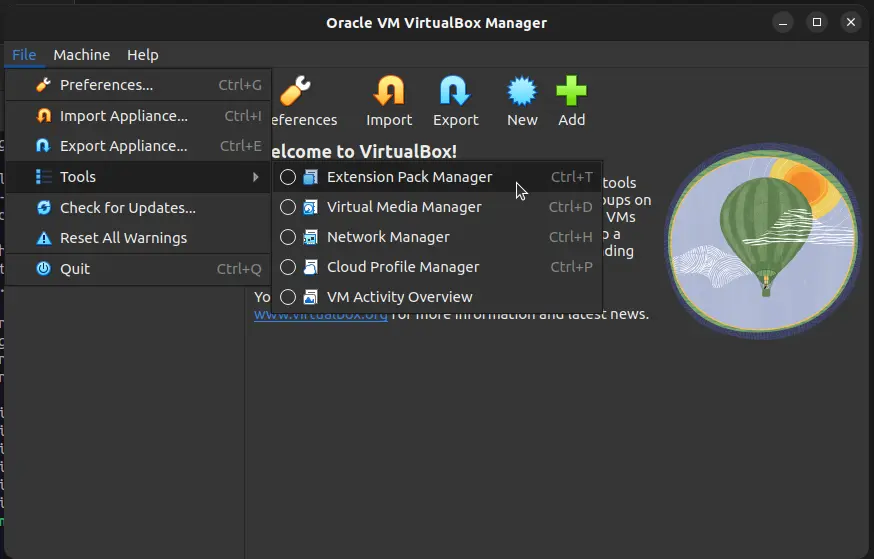Open the VM Activity Overview entry
The width and height of the screenshot is (874, 559).
coord(437,297)
